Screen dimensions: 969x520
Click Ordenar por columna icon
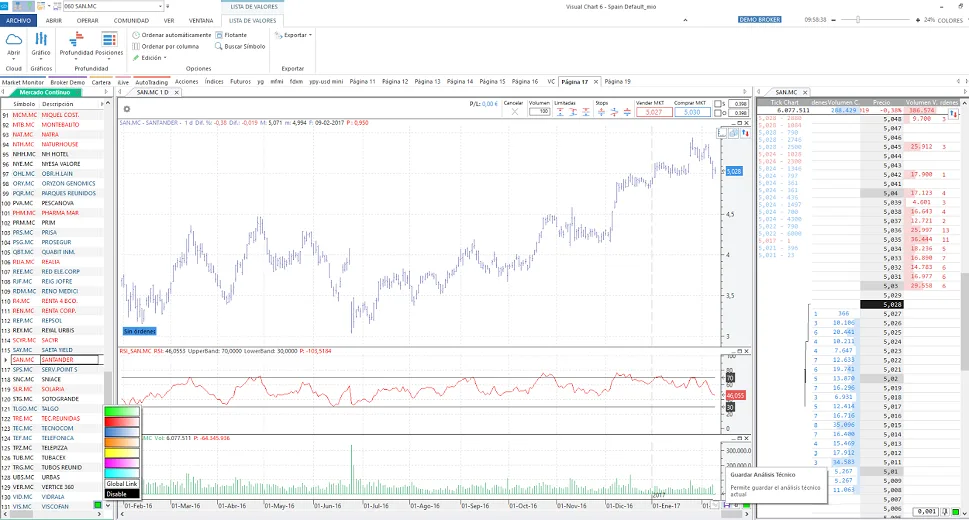(x=136, y=46)
